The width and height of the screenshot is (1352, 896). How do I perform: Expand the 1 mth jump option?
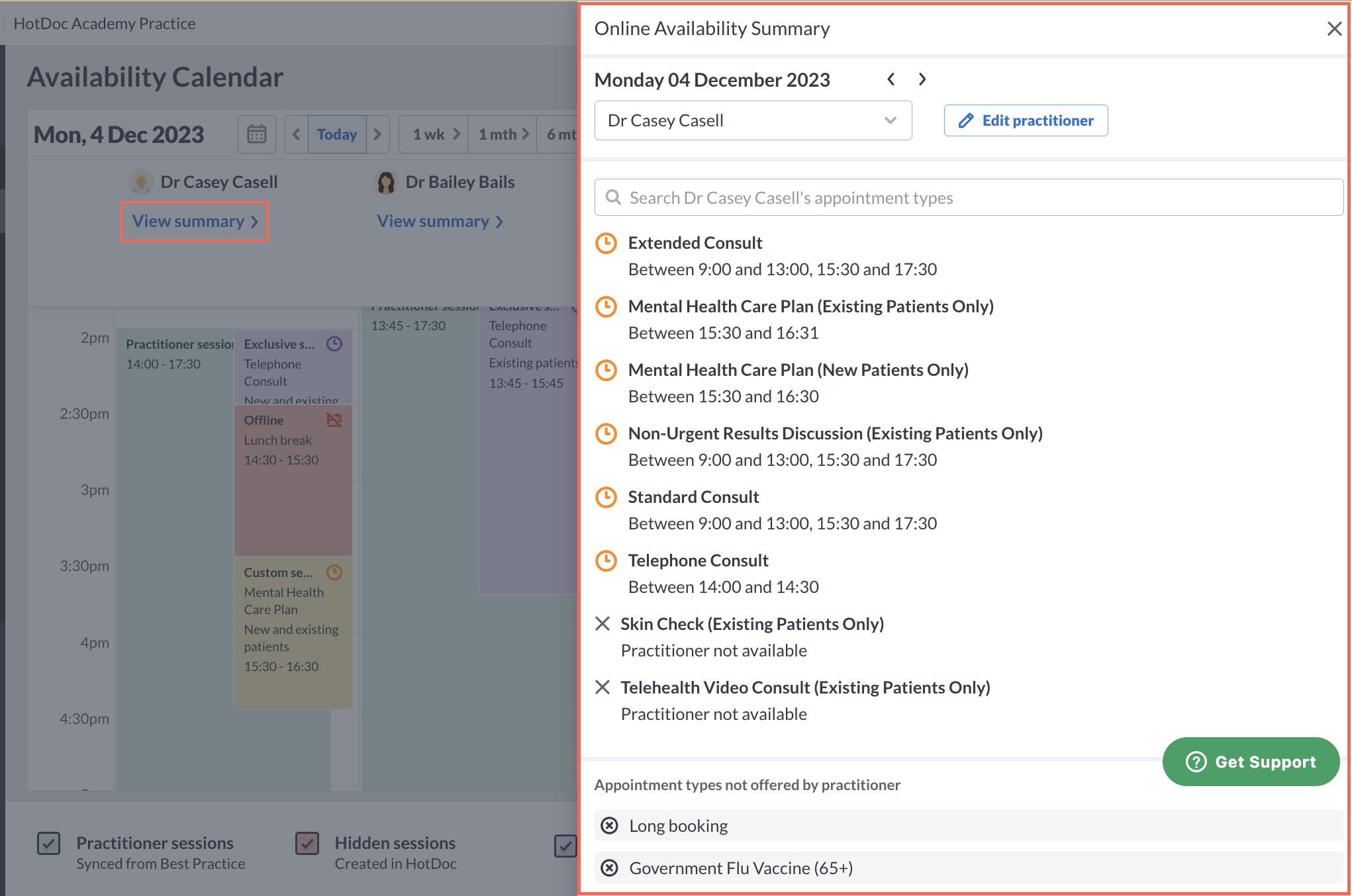pyautogui.click(x=503, y=134)
